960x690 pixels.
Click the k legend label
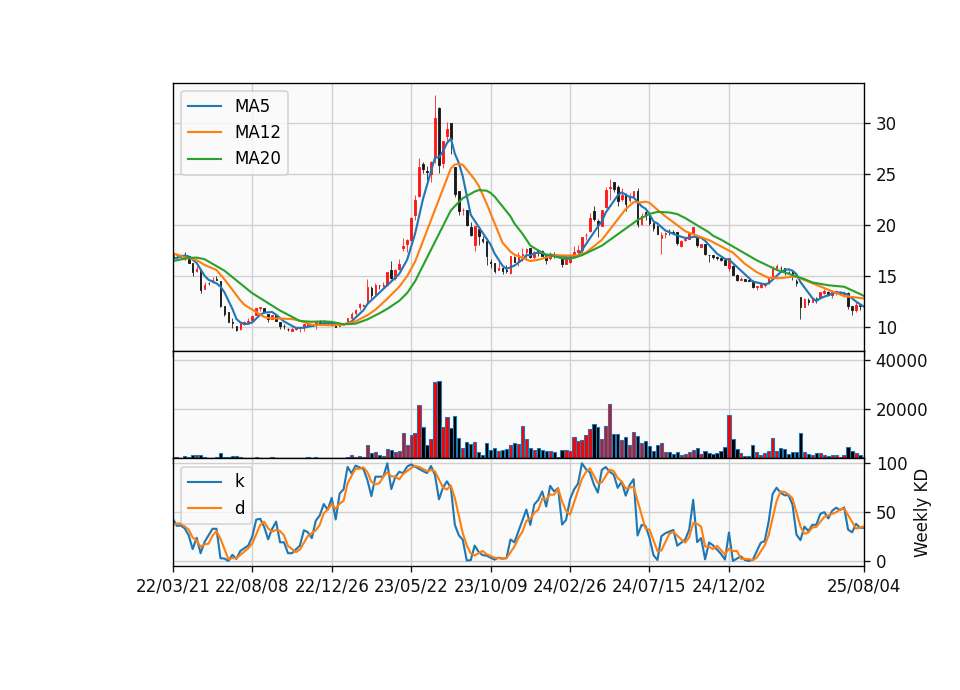(239, 481)
